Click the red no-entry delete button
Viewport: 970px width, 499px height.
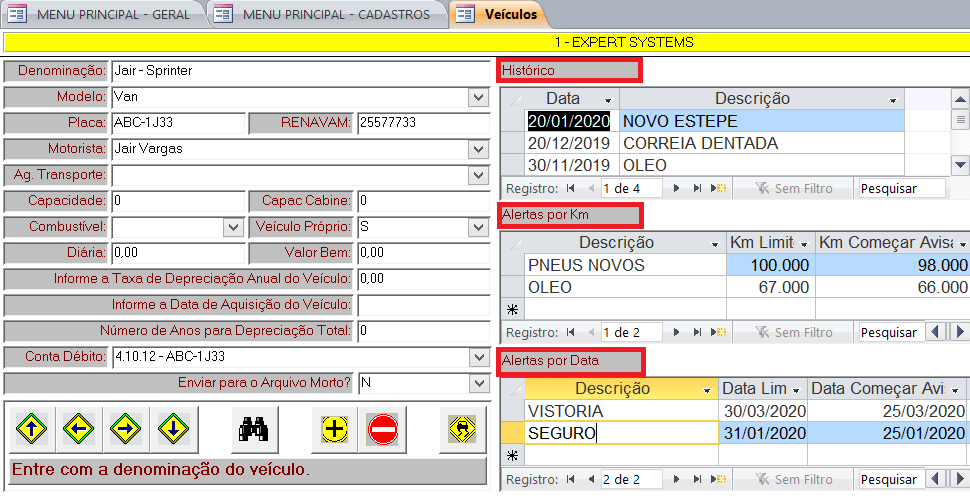pos(382,429)
